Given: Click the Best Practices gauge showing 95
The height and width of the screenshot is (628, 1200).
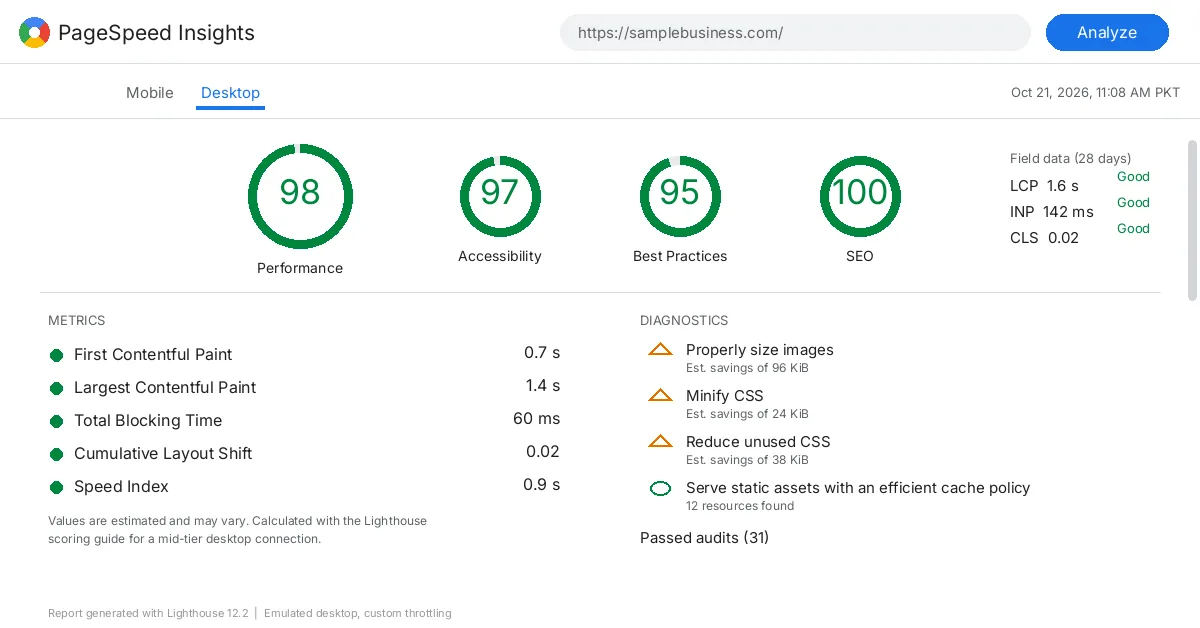Looking at the screenshot, I should (x=680, y=197).
